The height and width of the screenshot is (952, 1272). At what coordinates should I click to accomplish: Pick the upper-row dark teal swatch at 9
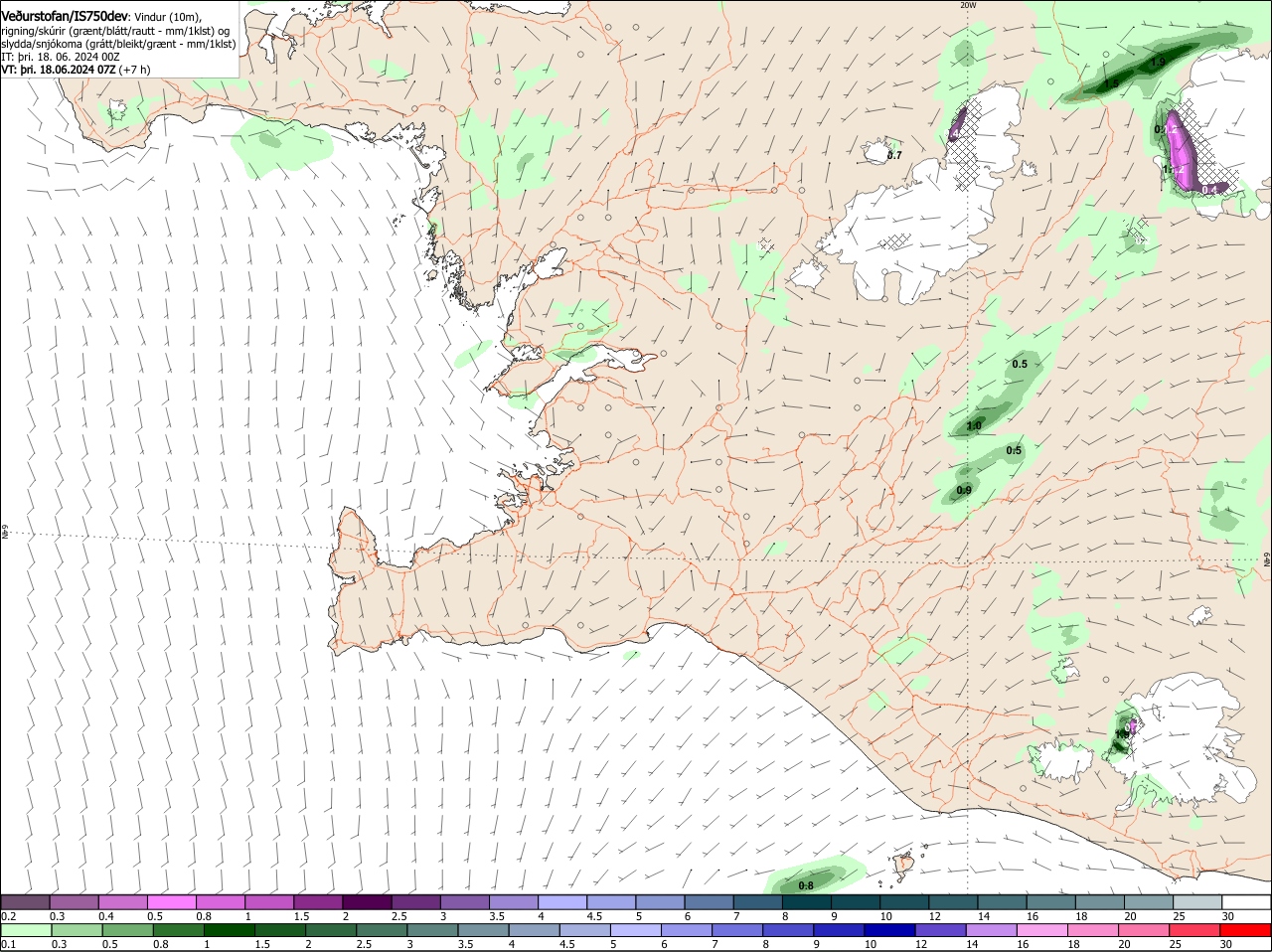click(x=854, y=901)
